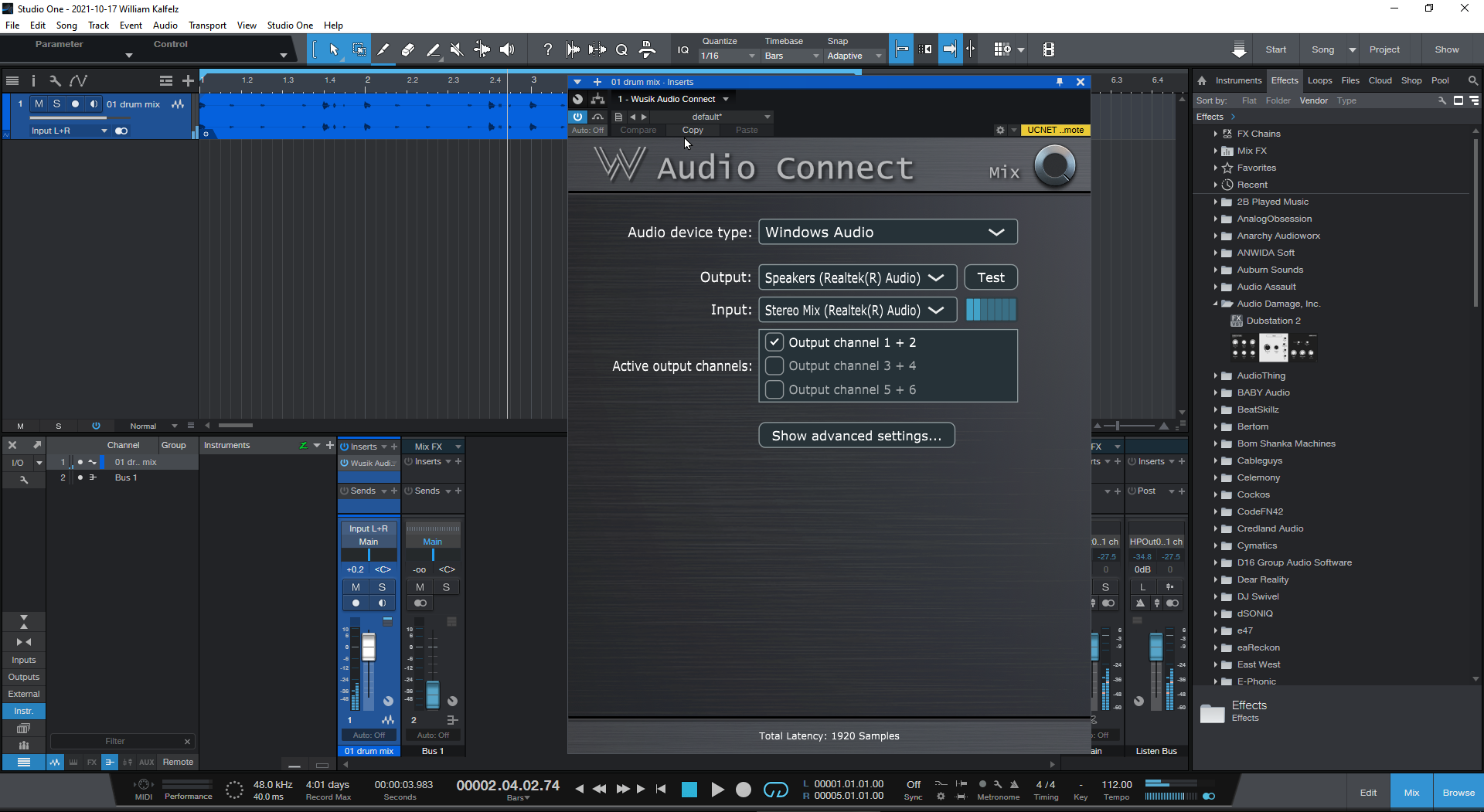1484x812 pixels.
Task: Uncheck Output channel 1 + 2
Action: [x=774, y=342]
